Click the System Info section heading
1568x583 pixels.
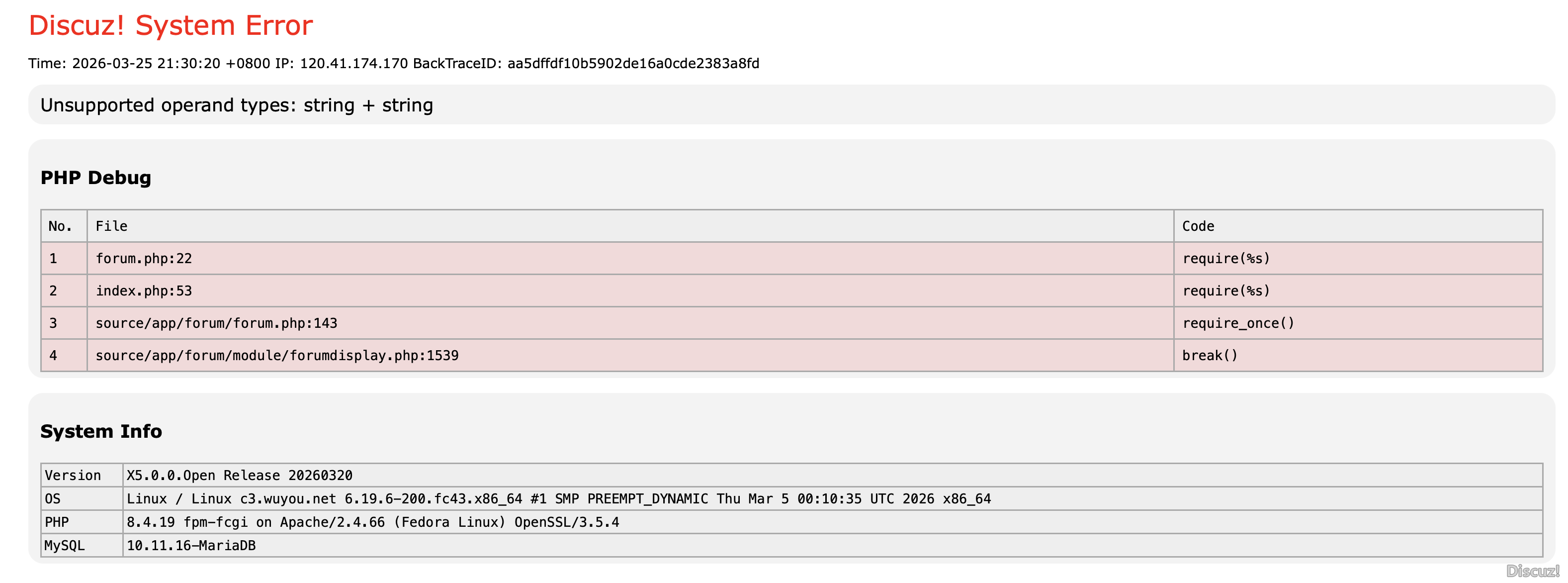coord(101,431)
